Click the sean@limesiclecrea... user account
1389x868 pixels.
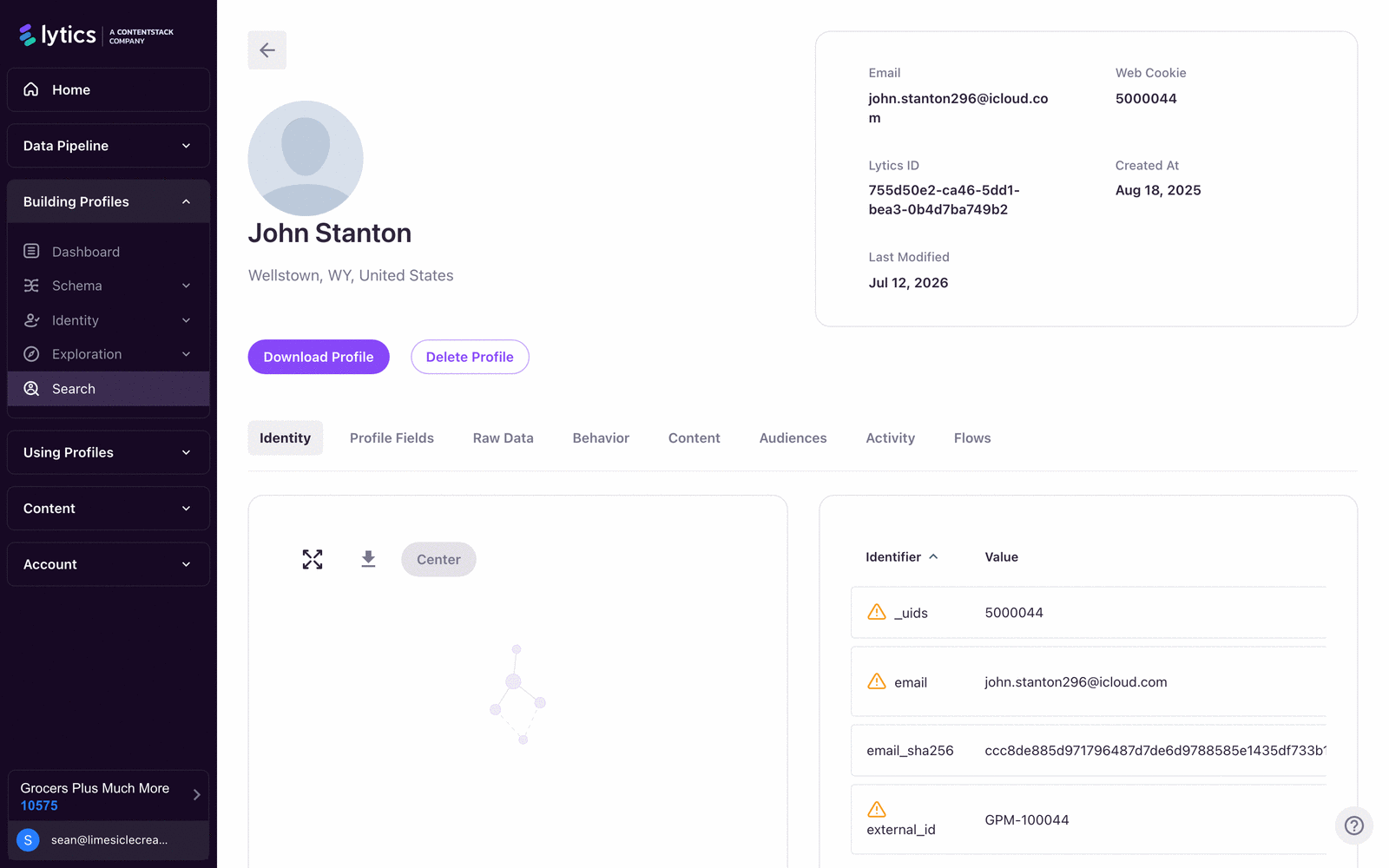coord(109,840)
